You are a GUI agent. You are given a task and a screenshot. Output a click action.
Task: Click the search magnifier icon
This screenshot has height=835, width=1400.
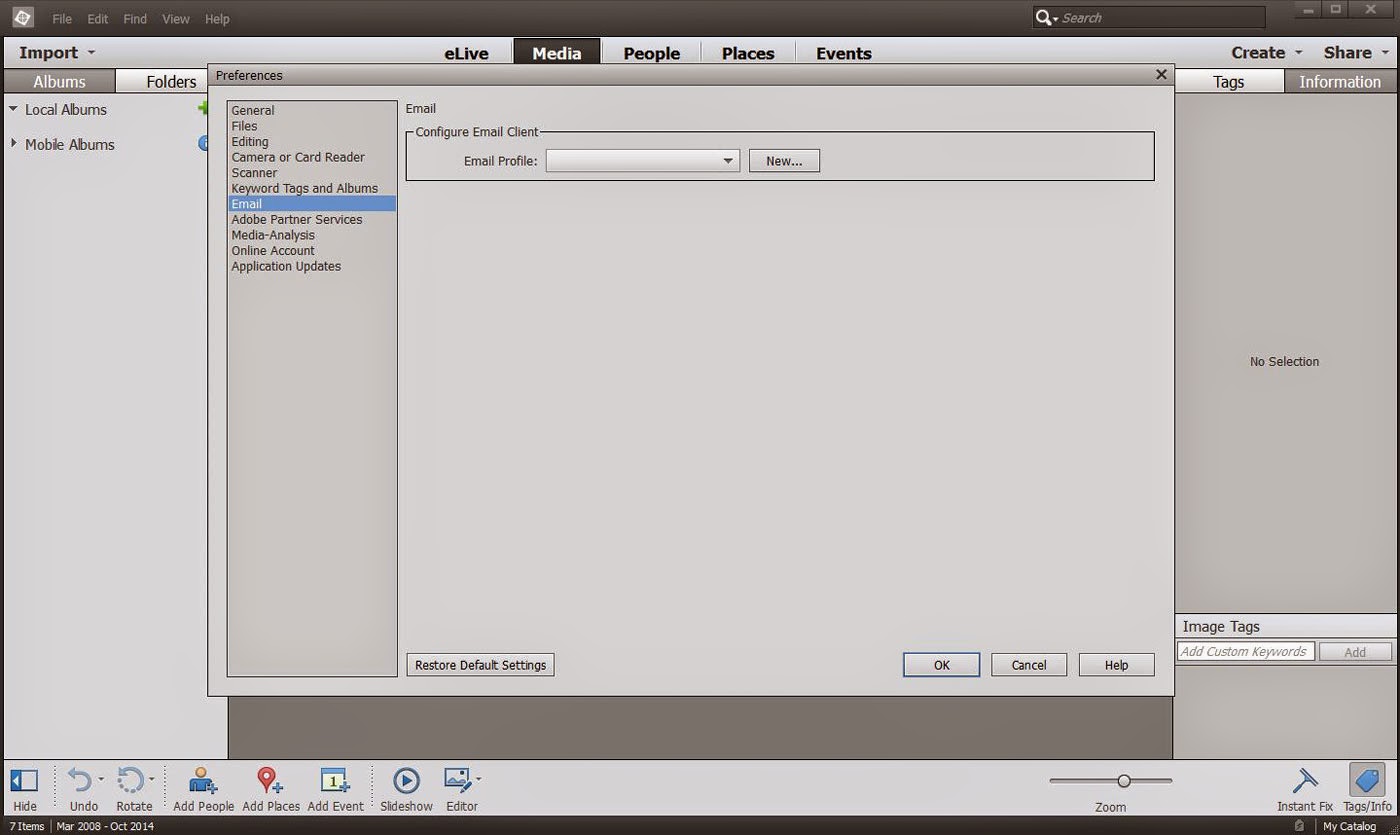[x=1045, y=18]
